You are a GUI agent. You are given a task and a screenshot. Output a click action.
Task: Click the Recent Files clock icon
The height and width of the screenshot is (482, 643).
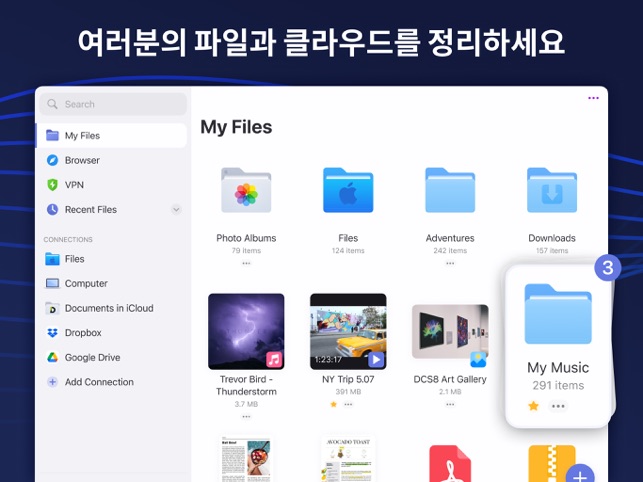52,210
